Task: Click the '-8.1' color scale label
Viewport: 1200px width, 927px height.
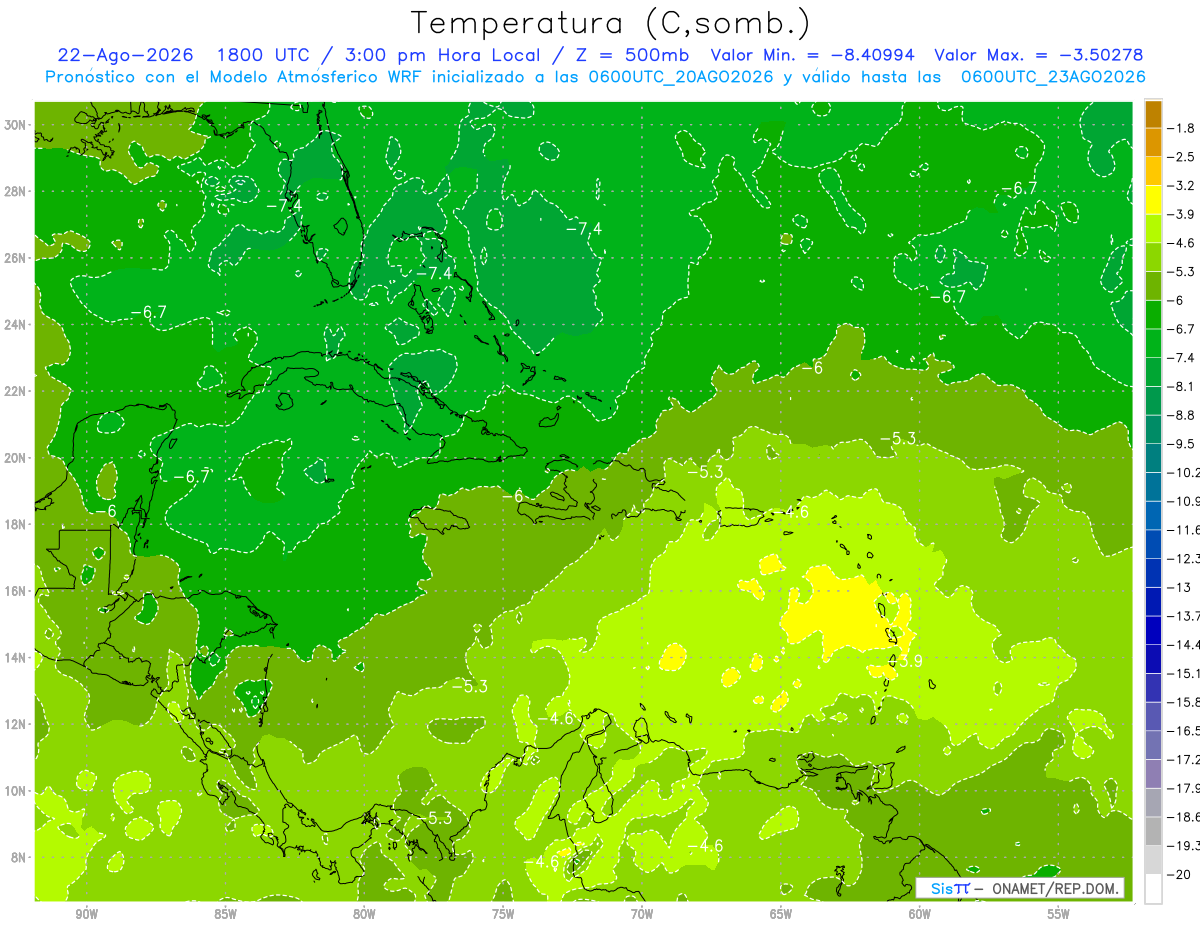Action: pyautogui.click(x=1181, y=386)
